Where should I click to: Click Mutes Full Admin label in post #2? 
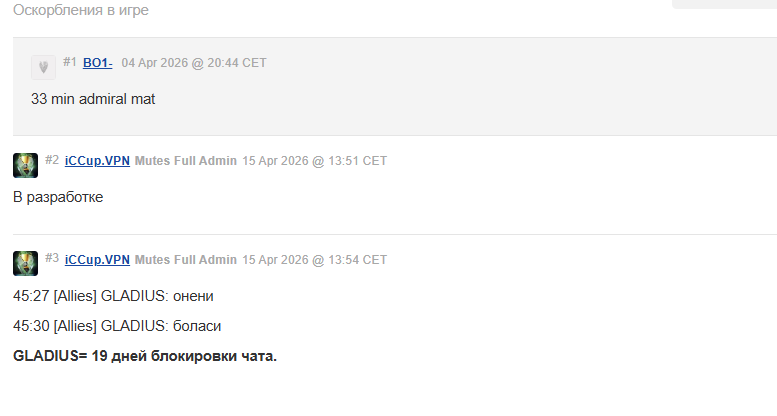click(185, 161)
